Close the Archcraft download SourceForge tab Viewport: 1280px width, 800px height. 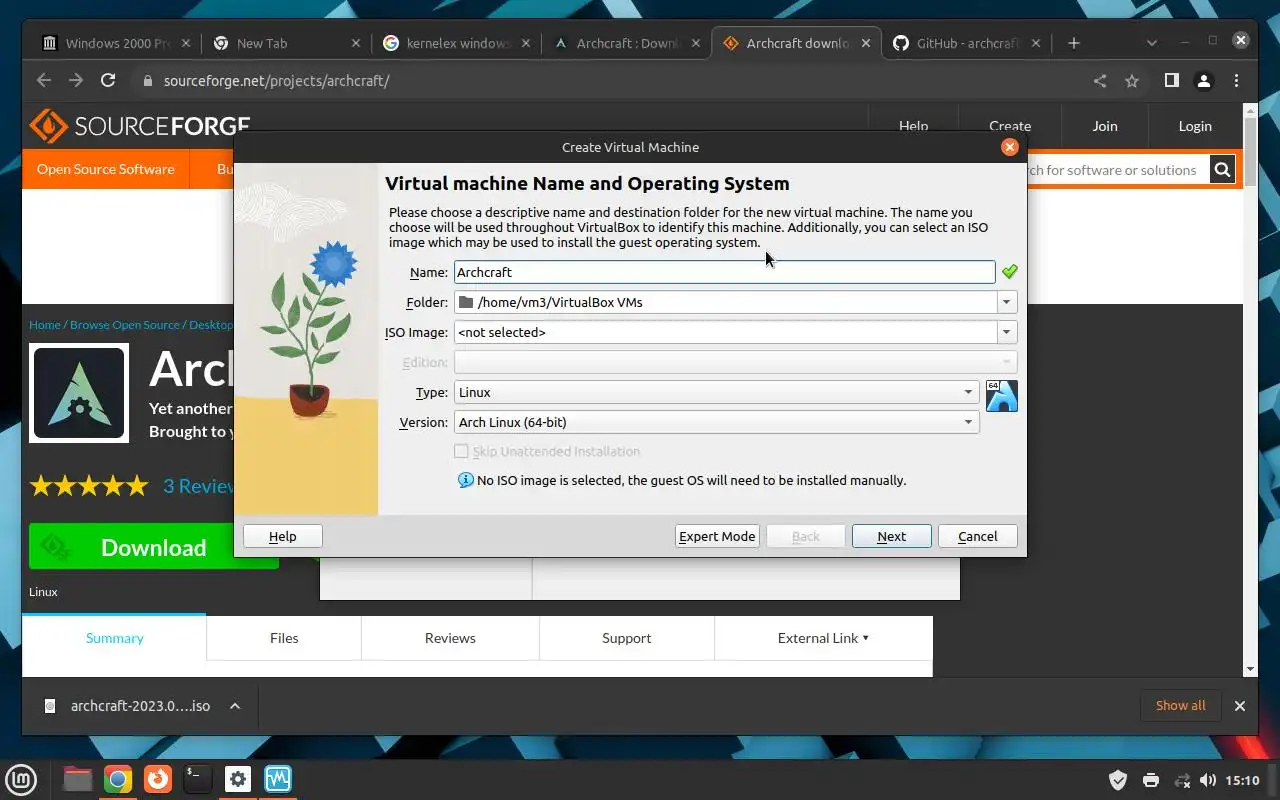click(x=866, y=43)
